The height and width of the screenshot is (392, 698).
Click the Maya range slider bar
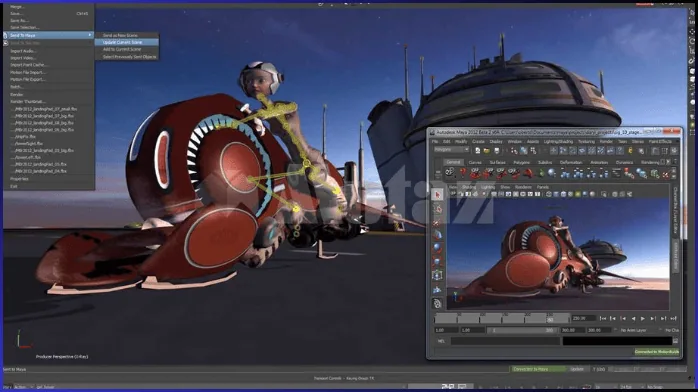[522, 330]
